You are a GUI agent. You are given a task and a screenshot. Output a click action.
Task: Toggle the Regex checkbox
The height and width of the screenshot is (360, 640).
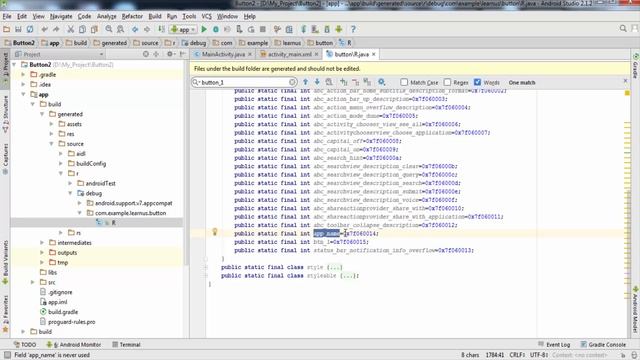pos(447,82)
